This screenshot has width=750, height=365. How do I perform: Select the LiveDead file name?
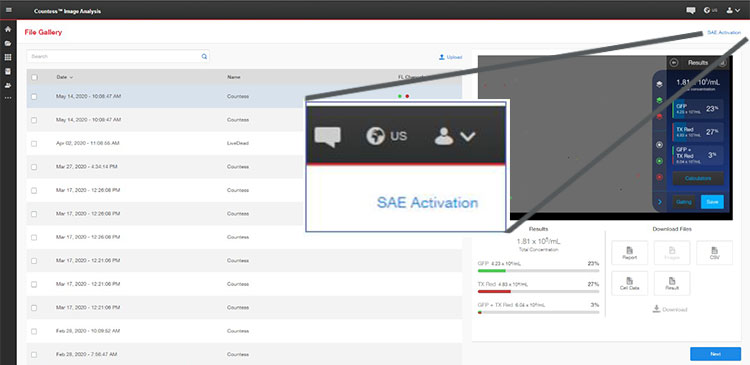(238, 143)
